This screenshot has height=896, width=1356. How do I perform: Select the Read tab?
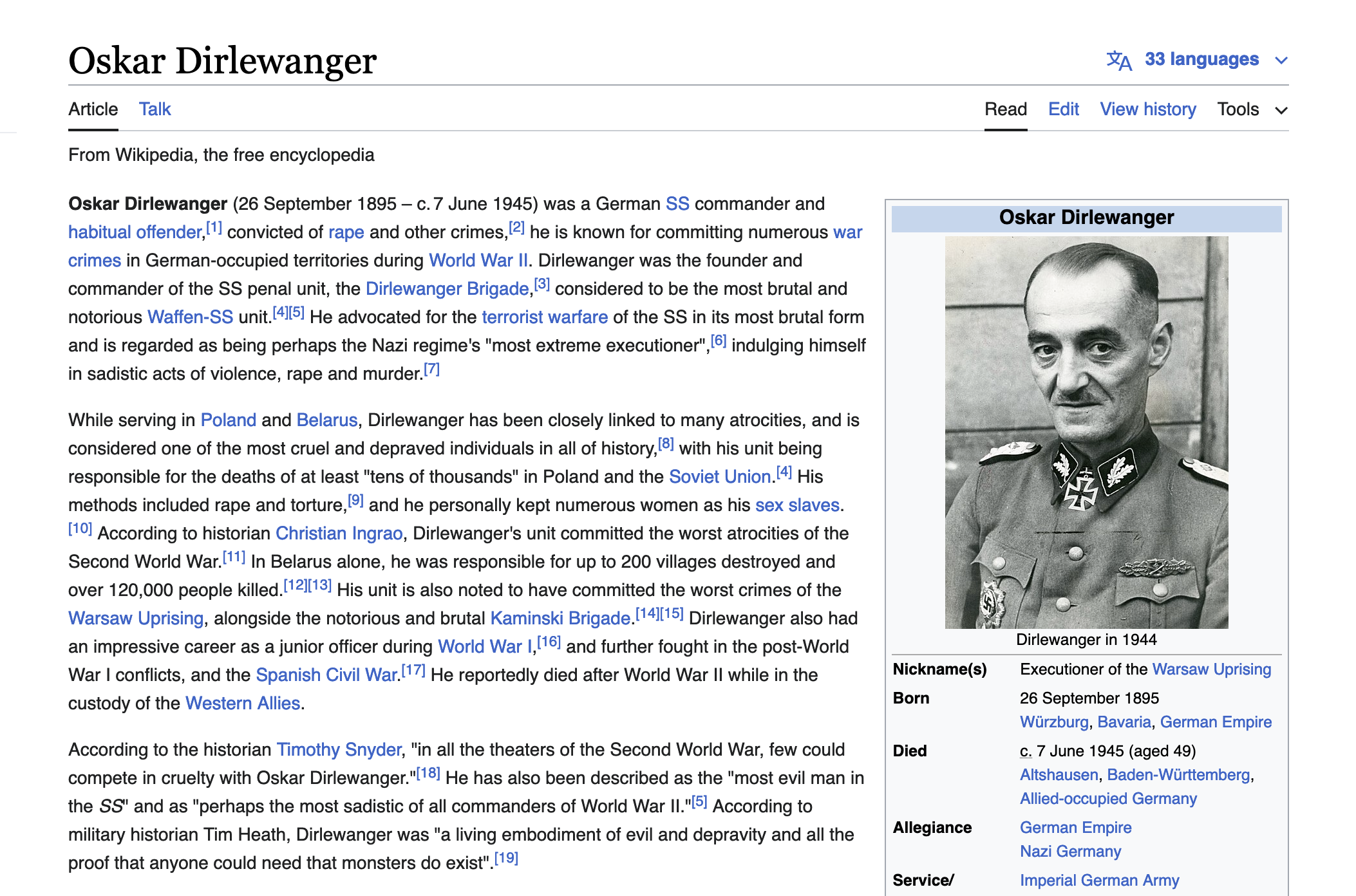1006,109
